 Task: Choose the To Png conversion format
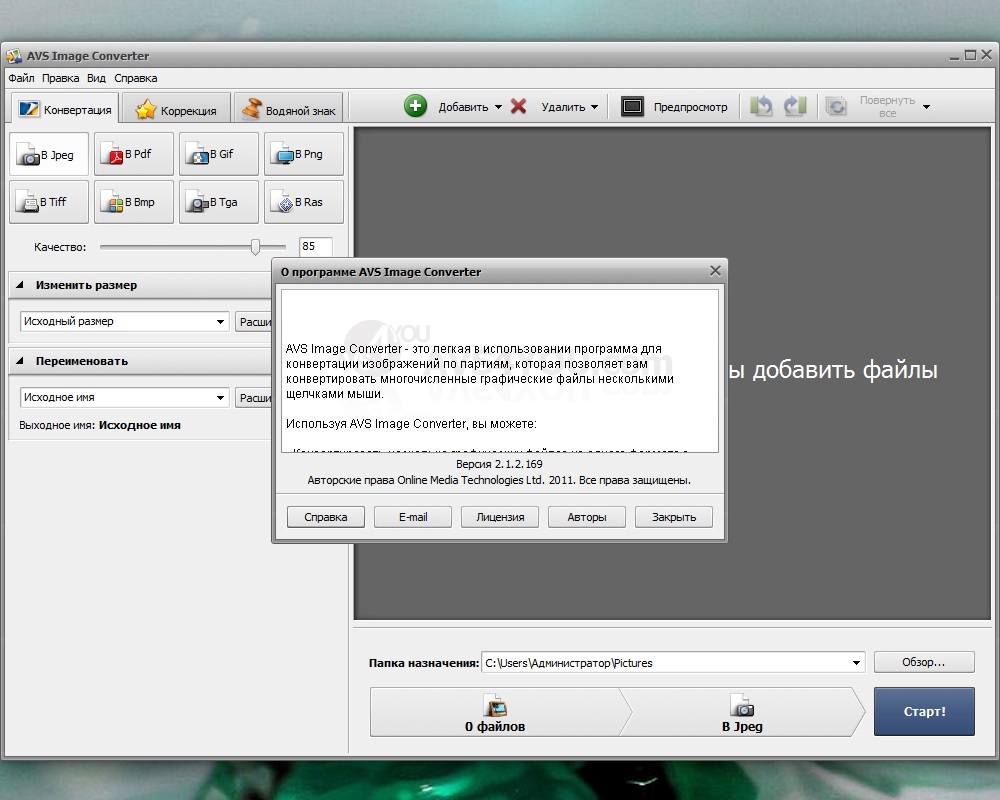304,154
